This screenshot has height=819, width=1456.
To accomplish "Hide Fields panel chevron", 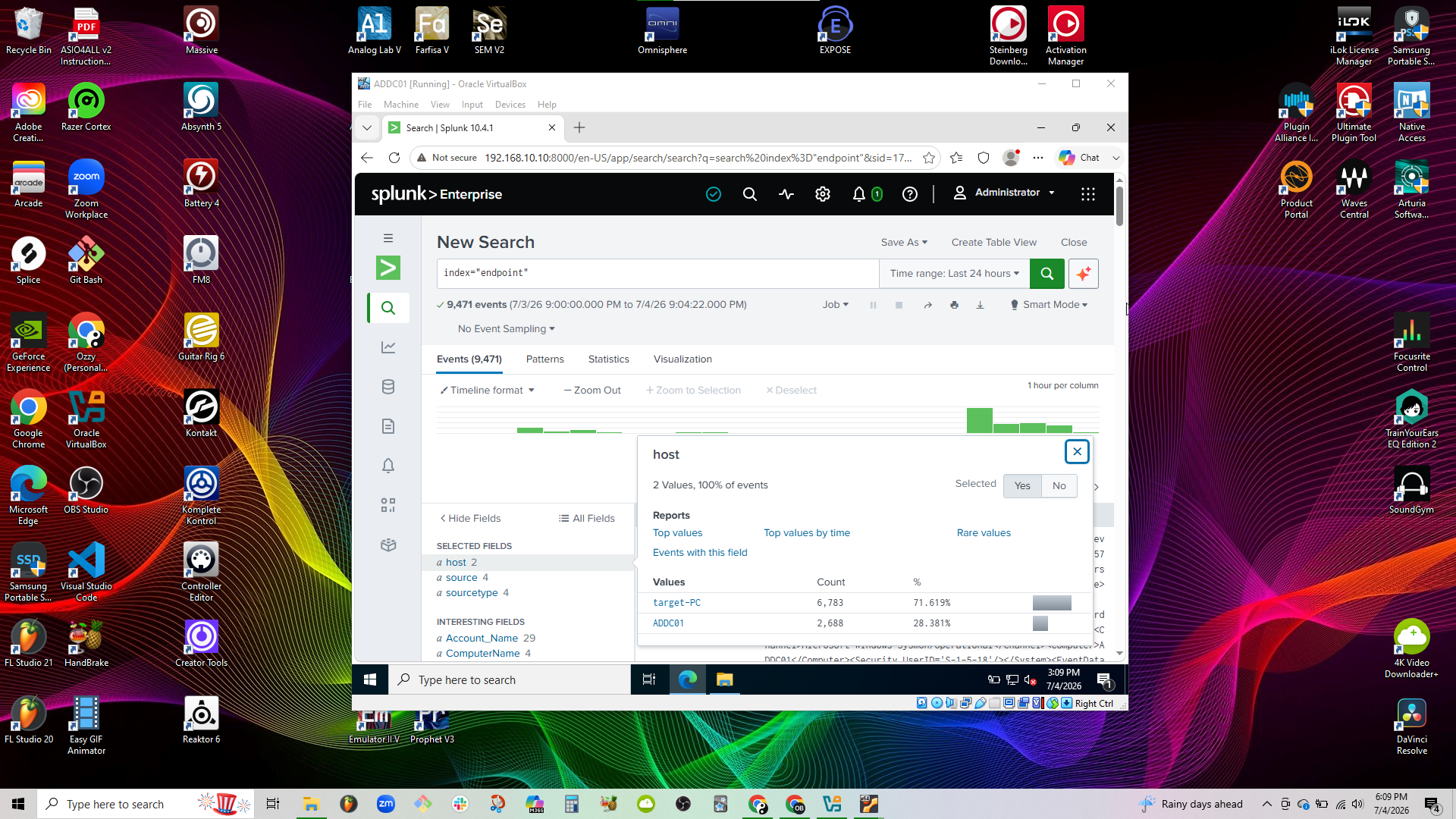I will (470, 519).
